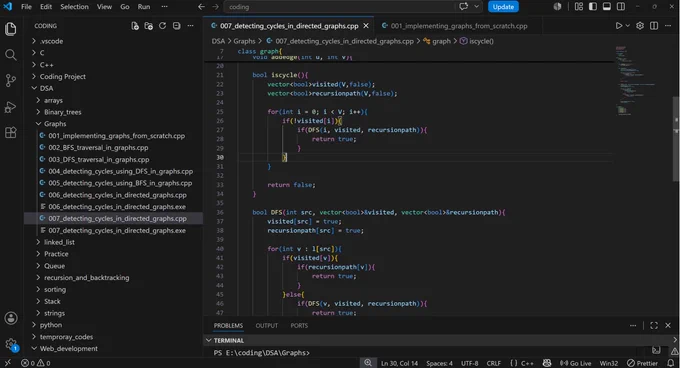Open notifications bell in status bar
680x368 pixels.
[671, 363]
